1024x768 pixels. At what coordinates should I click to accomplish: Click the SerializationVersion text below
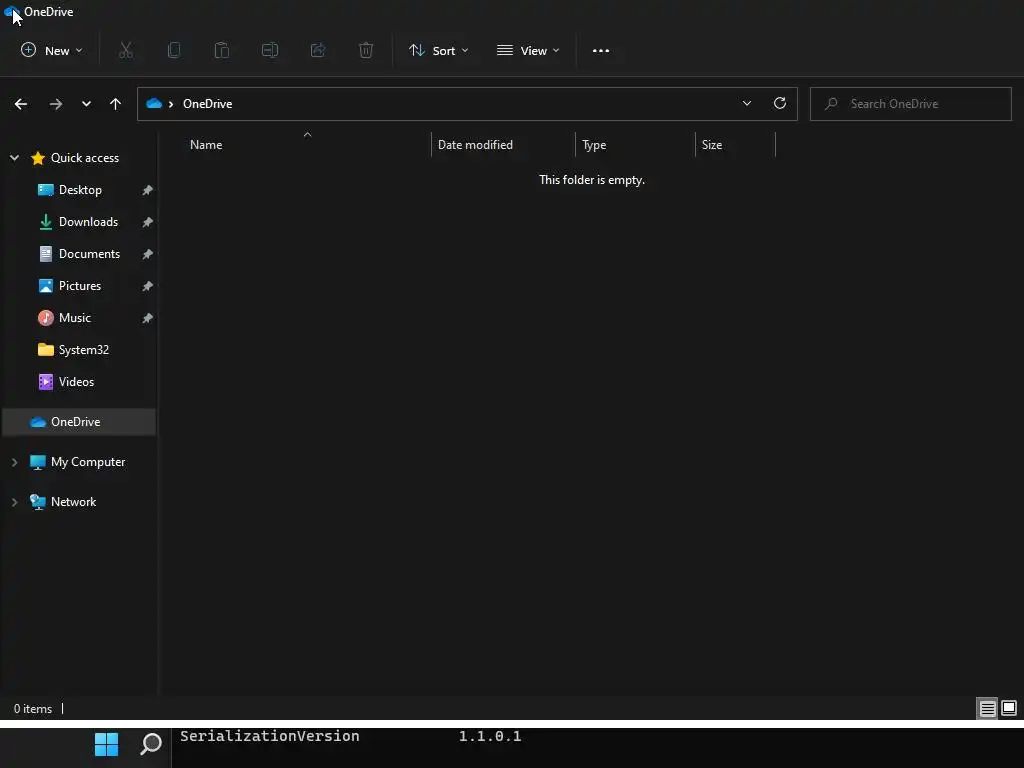point(270,736)
